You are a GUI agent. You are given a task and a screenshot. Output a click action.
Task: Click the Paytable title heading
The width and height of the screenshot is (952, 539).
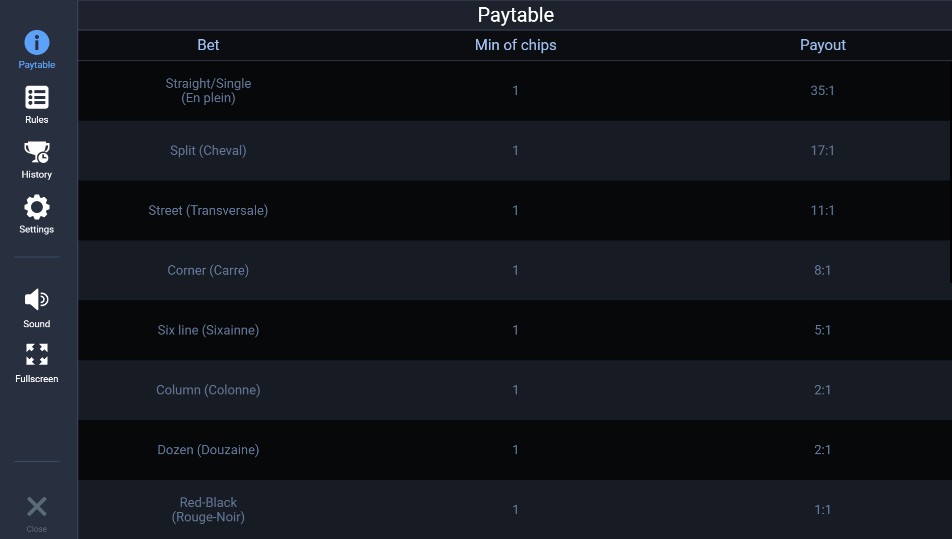515,15
